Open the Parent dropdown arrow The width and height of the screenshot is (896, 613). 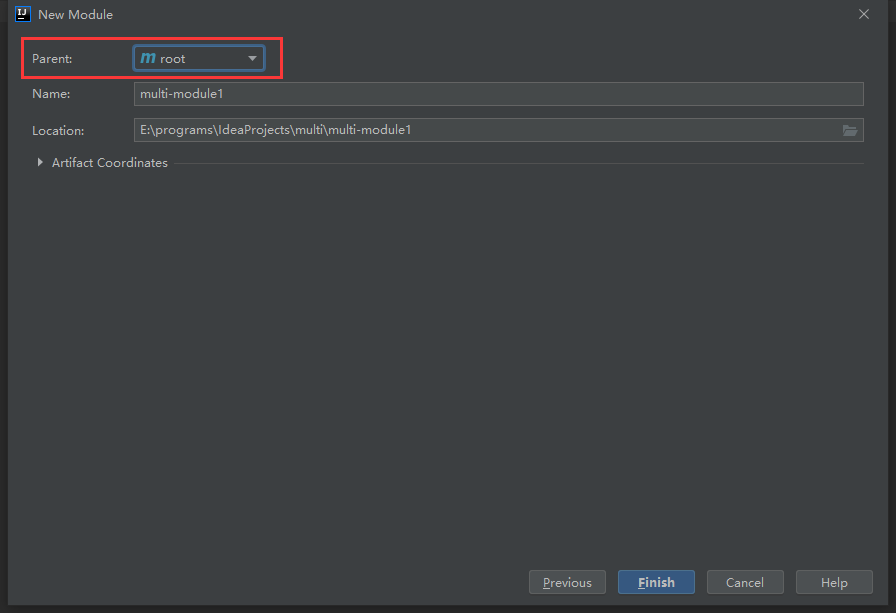click(253, 58)
